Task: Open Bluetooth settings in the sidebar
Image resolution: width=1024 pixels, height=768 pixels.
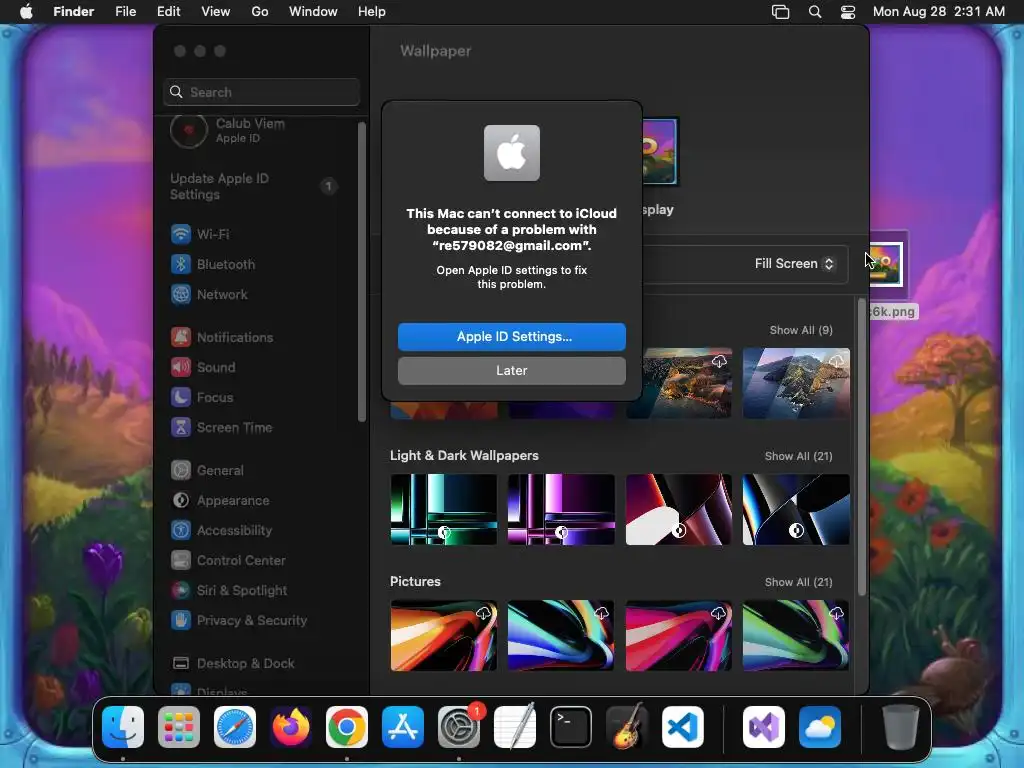Action: pyautogui.click(x=225, y=264)
